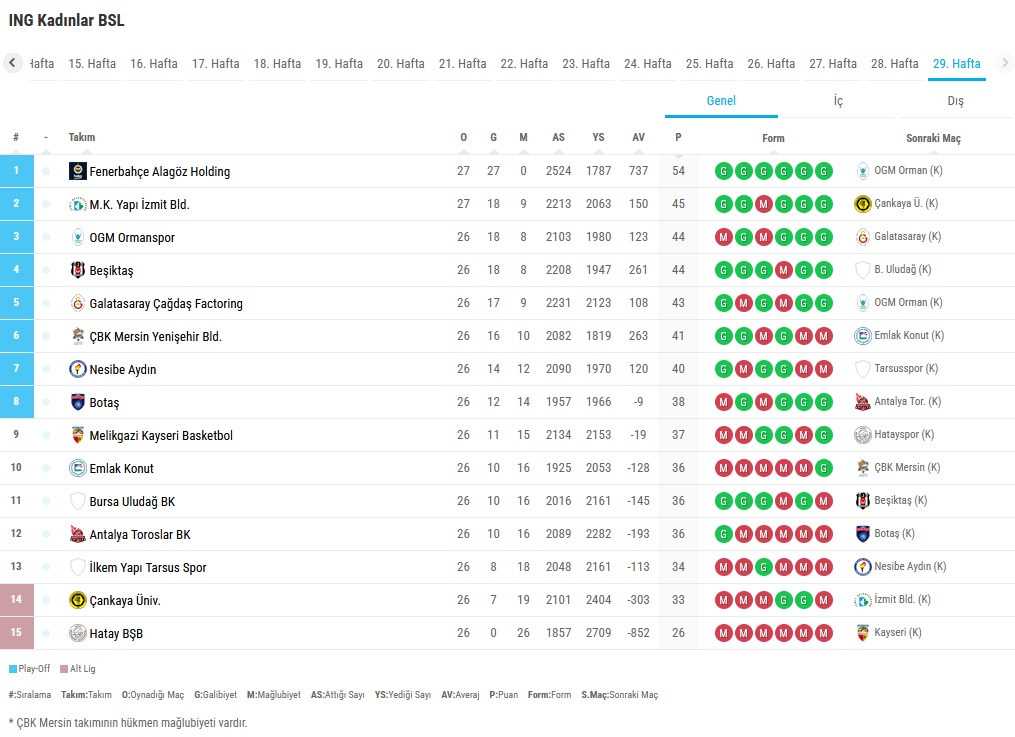Click Emlak Konut's latest G form badge

823,468
